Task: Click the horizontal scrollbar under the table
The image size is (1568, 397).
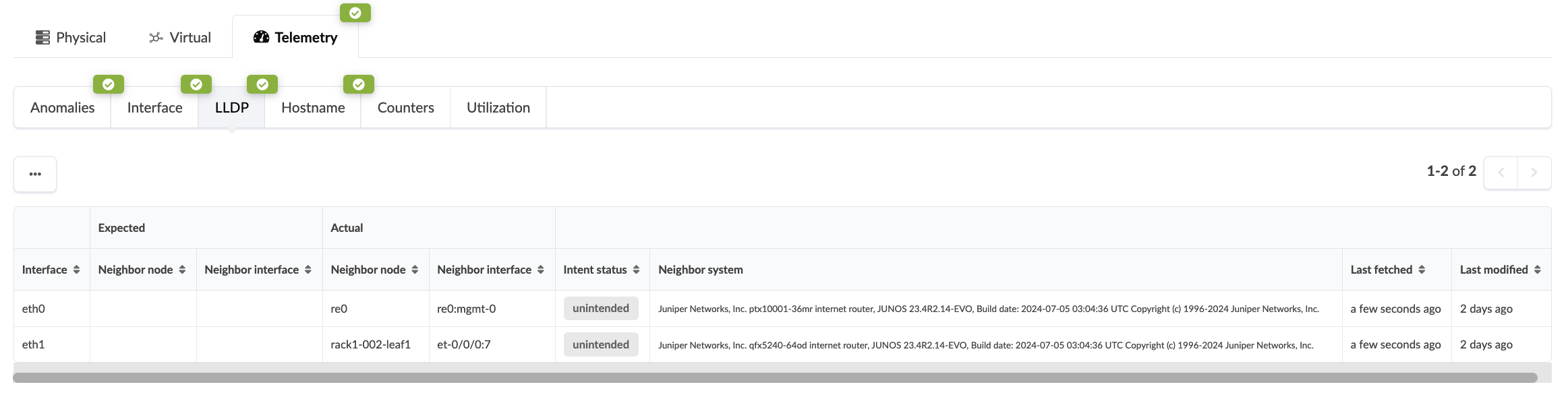Action: [774, 378]
